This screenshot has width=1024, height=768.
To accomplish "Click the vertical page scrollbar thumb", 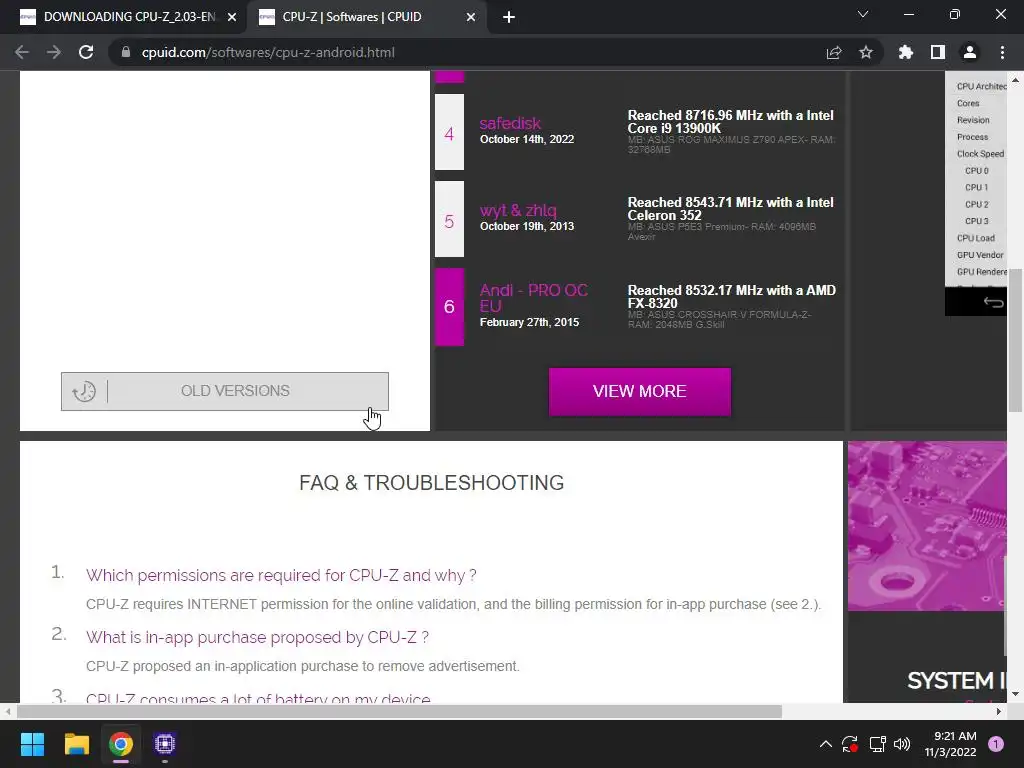I will (x=1015, y=340).
